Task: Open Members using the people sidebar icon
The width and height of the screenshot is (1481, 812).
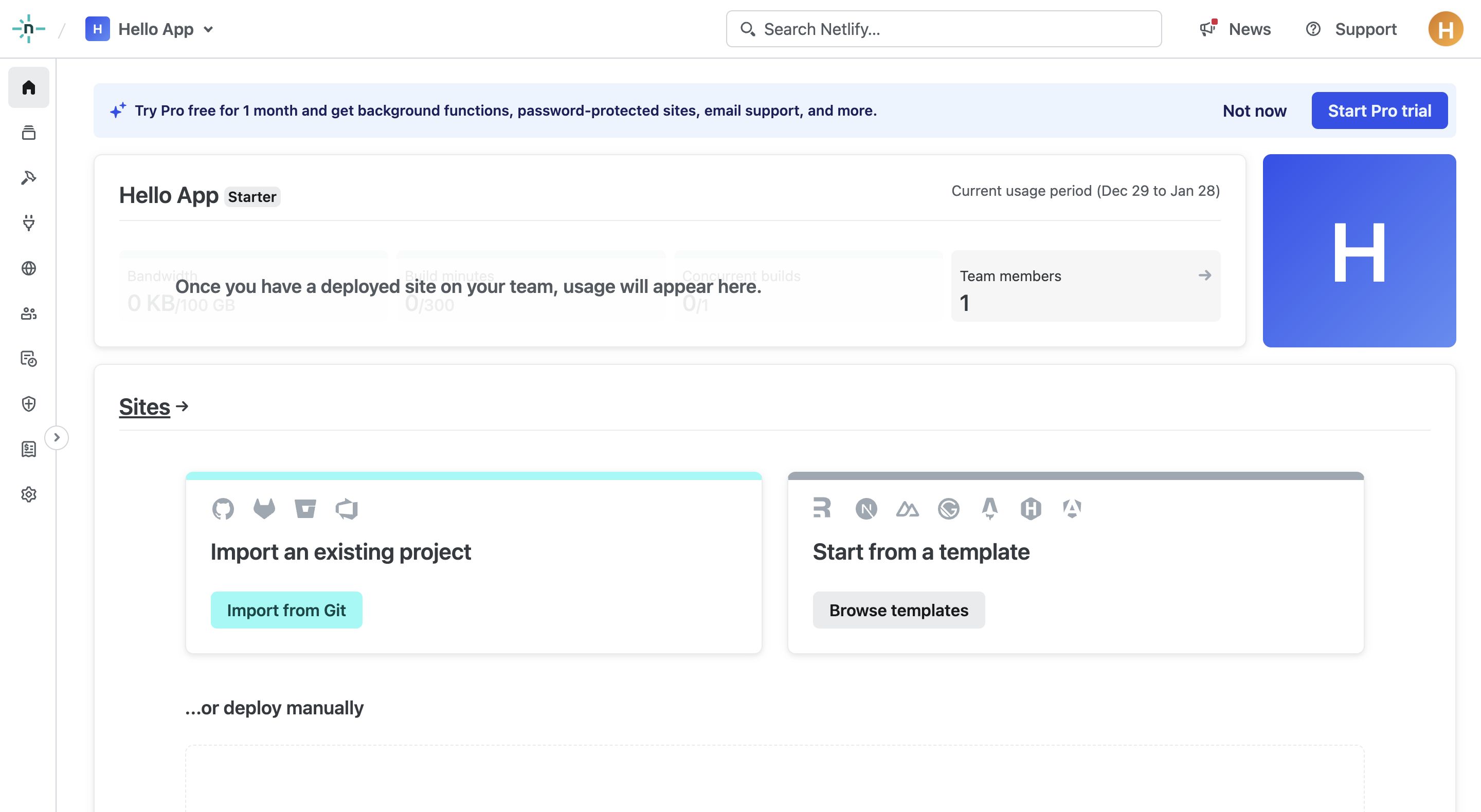Action: pos(29,314)
